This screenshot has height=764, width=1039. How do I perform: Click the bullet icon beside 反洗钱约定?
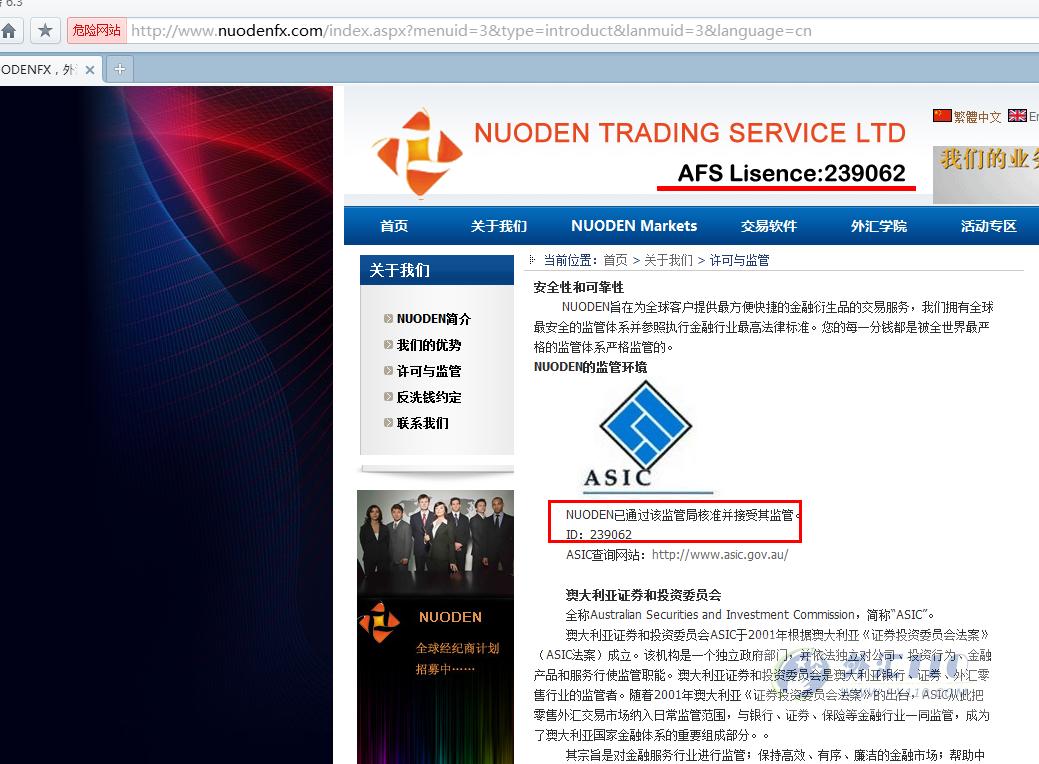[388, 397]
